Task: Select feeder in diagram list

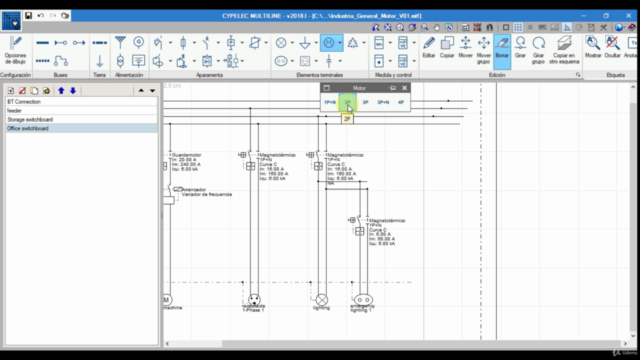Action: pyautogui.click(x=81, y=111)
